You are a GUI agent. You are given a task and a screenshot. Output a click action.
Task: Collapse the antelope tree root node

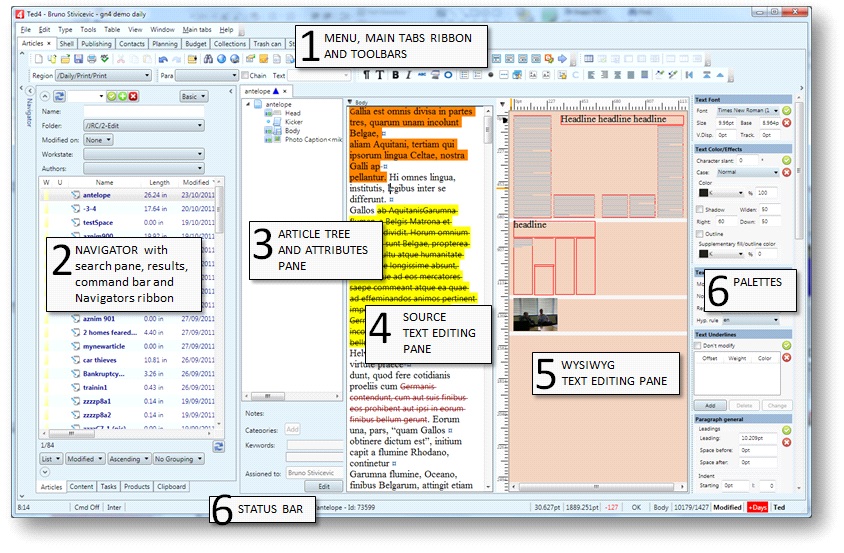[x=248, y=104]
